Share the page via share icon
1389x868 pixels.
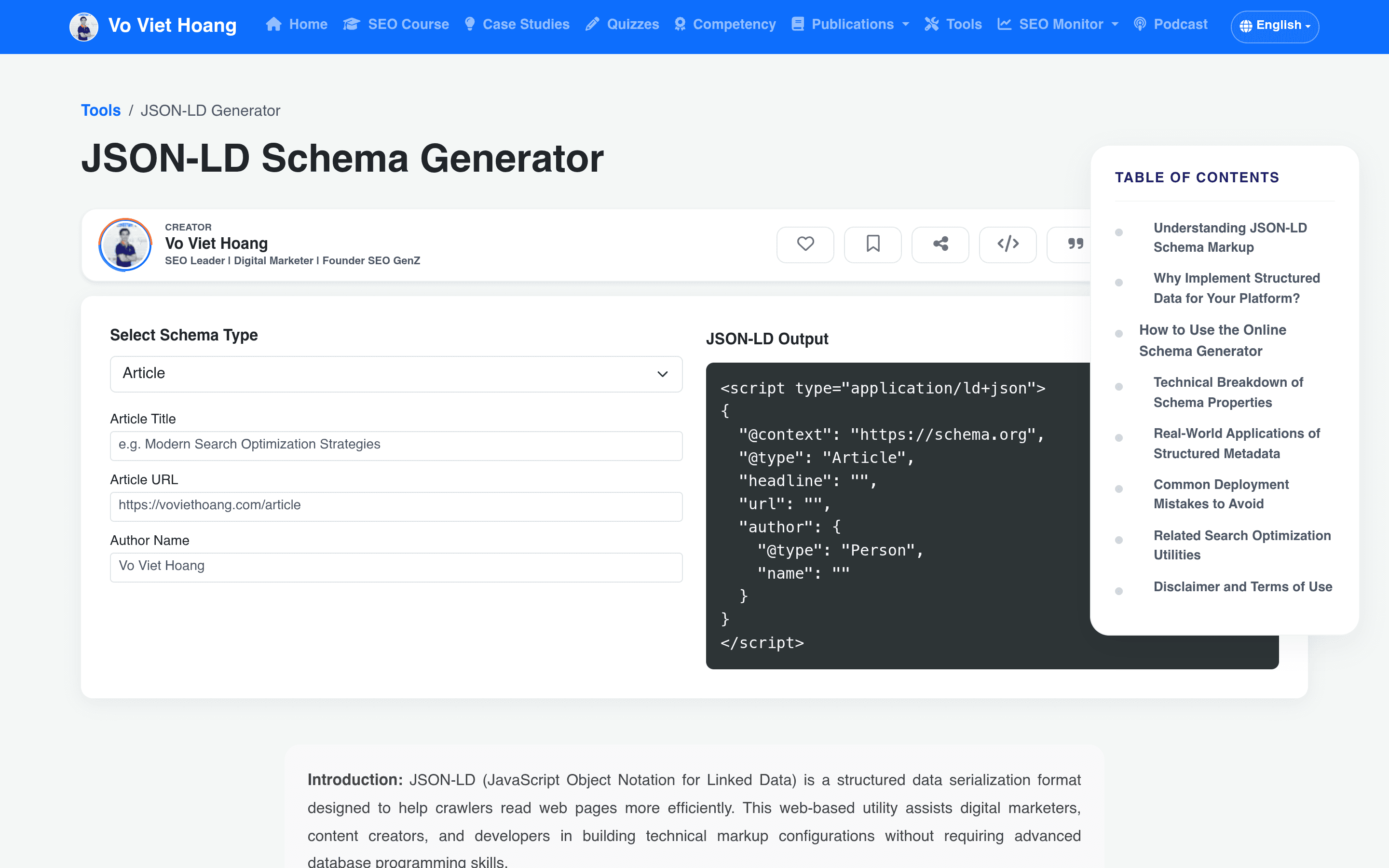click(940, 244)
